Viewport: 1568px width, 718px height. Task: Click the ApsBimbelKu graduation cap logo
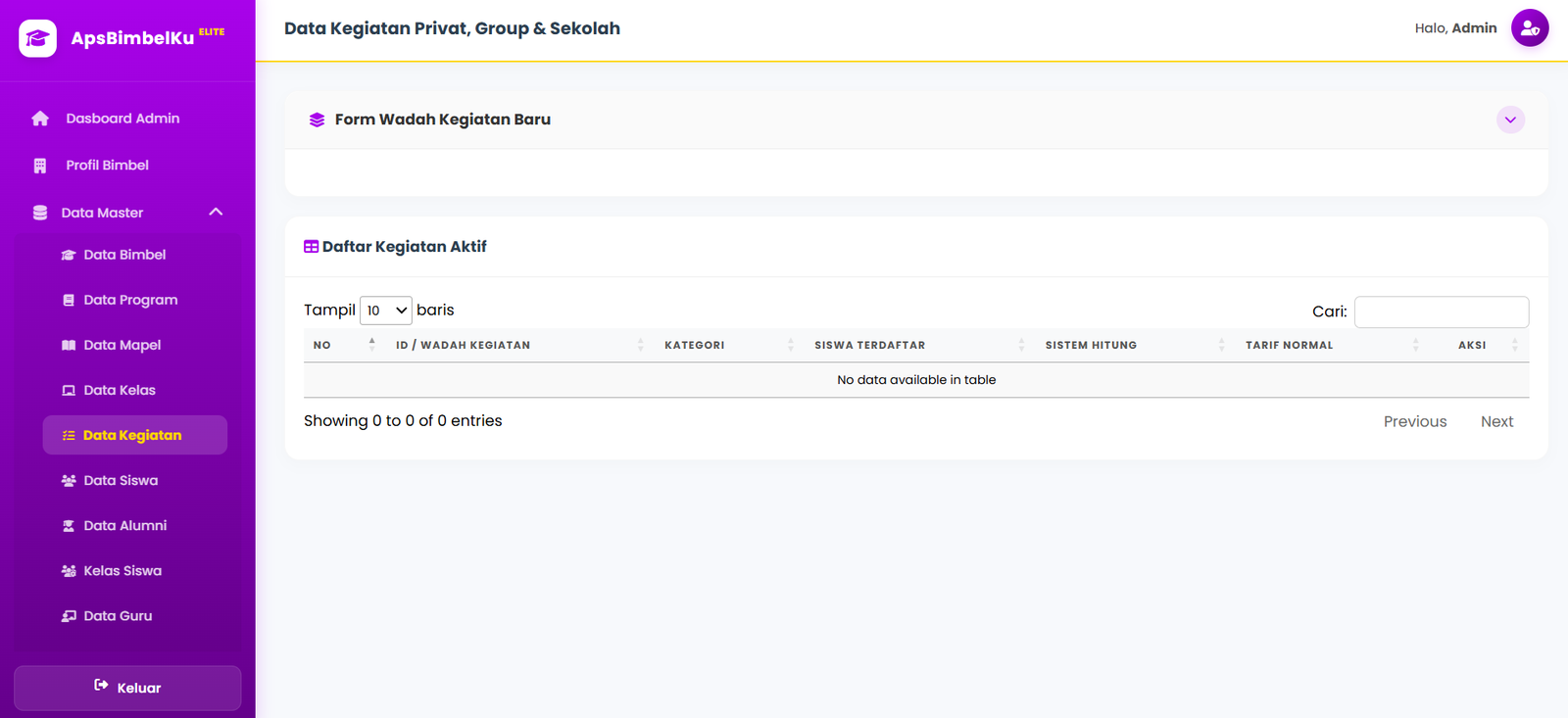tap(37, 38)
